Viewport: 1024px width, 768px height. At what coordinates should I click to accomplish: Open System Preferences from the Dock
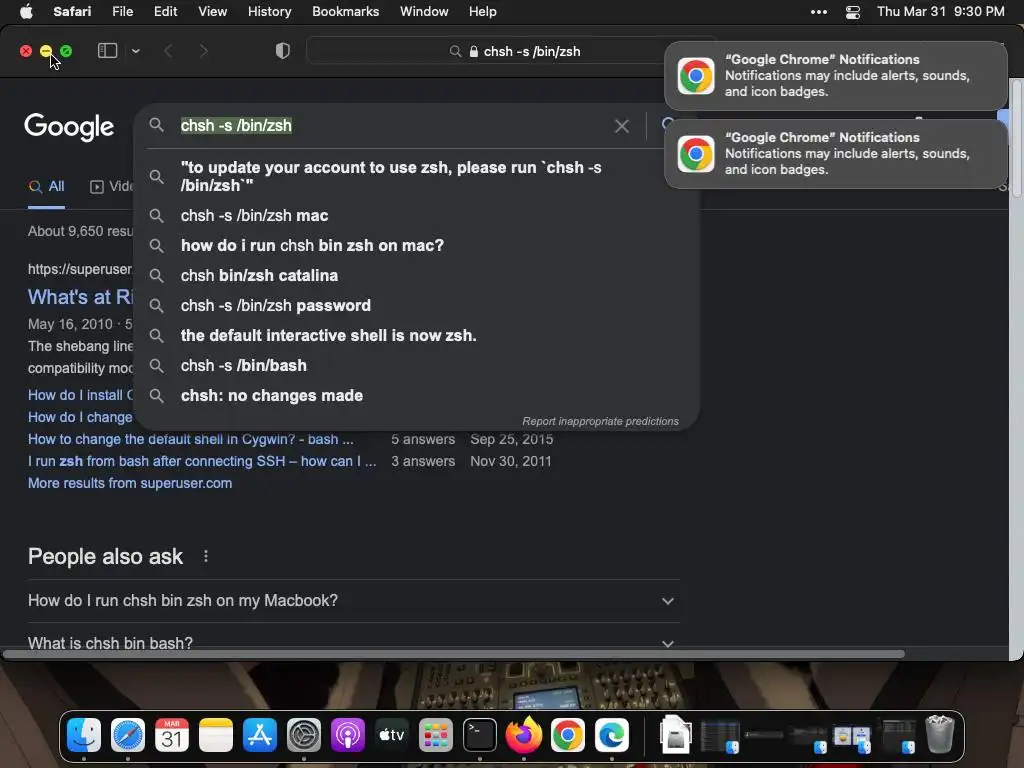tap(304, 735)
